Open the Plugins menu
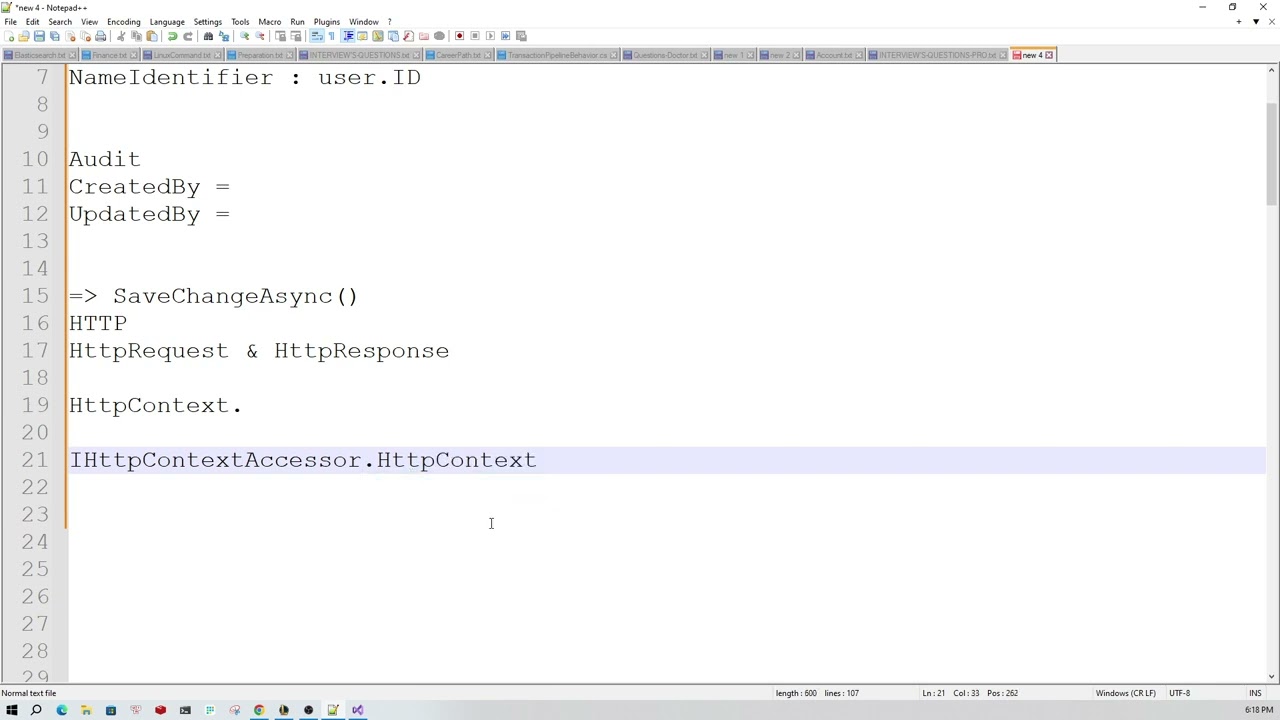The image size is (1280, 720). tap(327, 21)
